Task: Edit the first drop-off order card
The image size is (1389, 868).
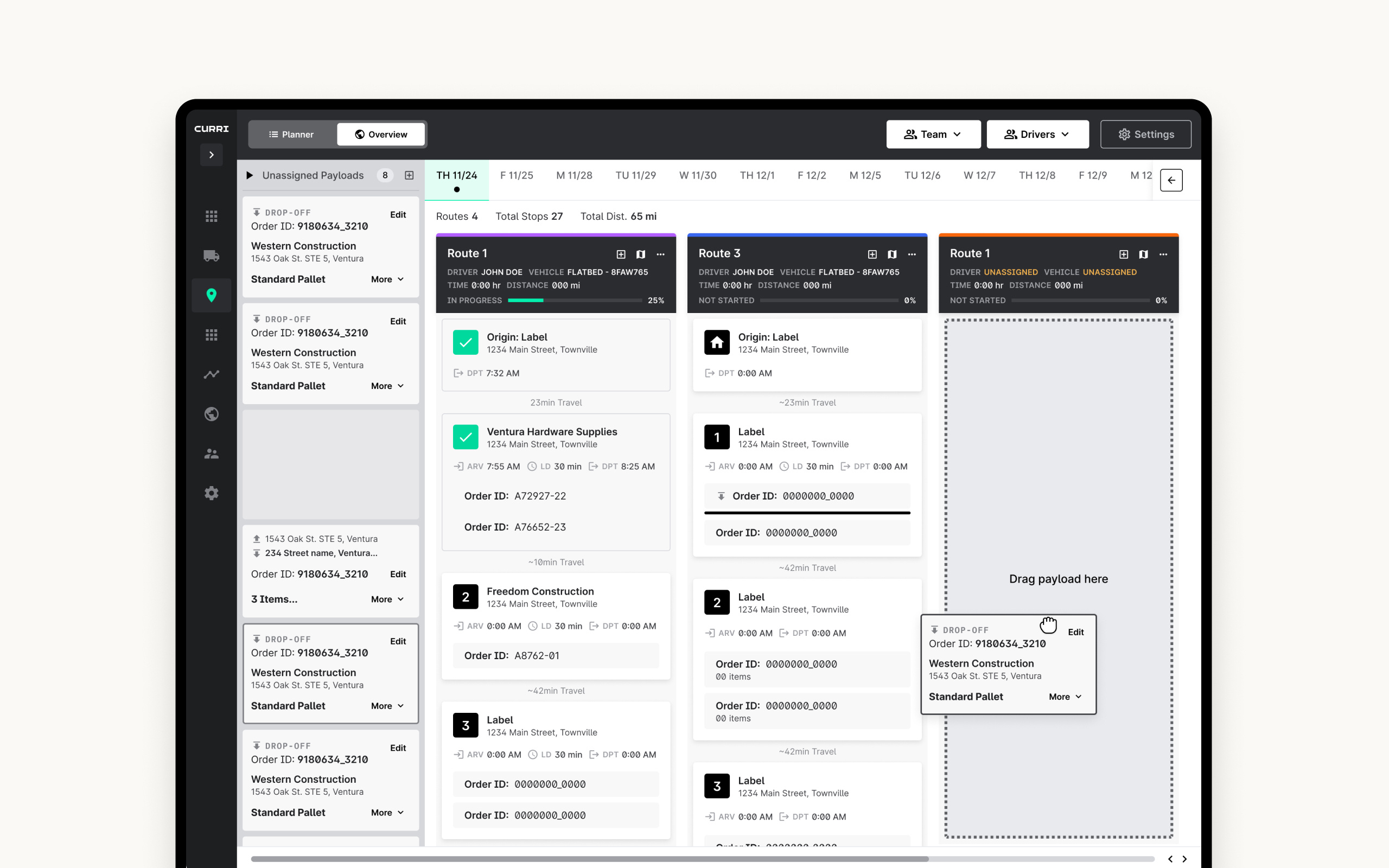Action: (398, 214)
